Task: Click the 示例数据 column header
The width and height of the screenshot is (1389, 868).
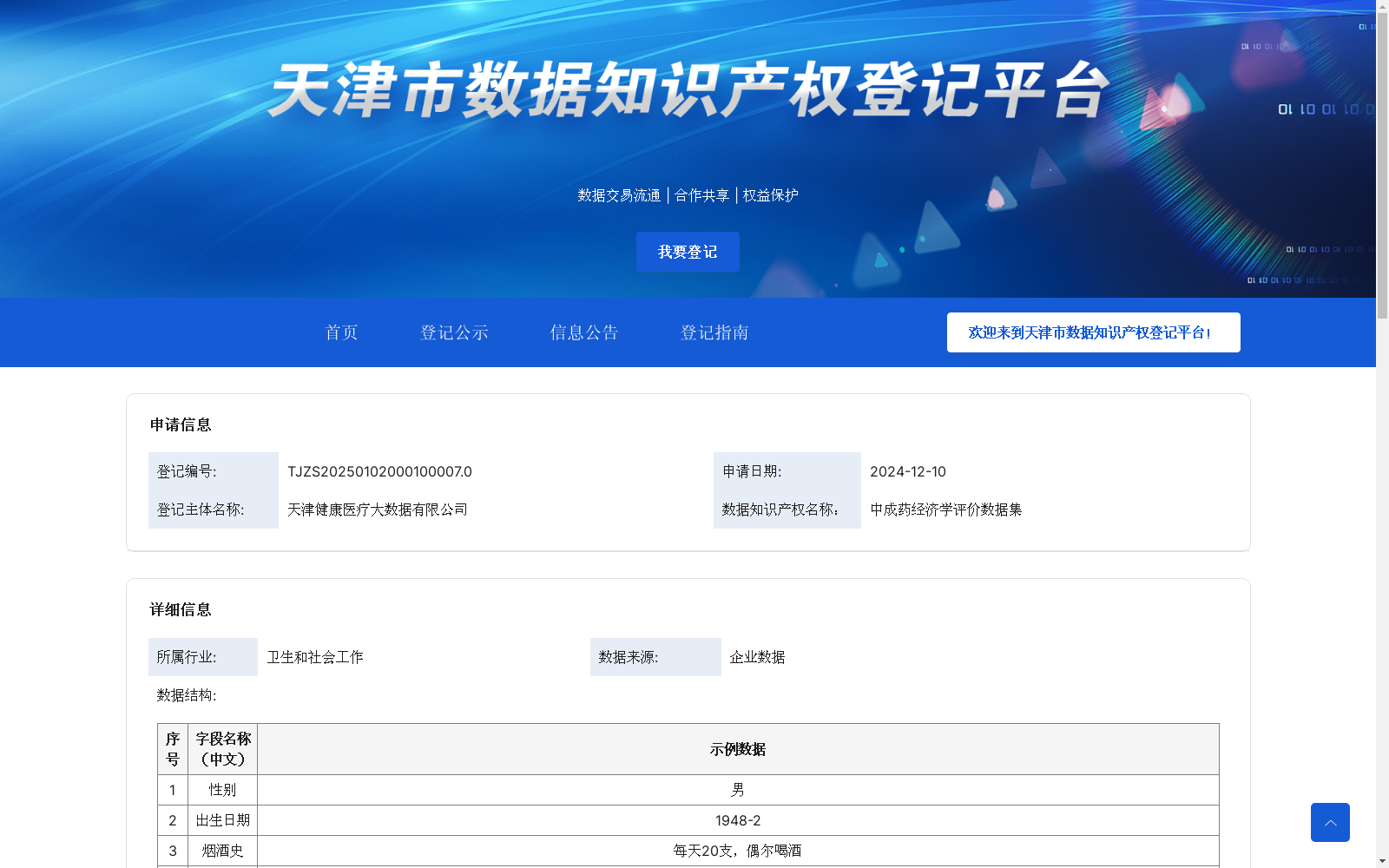Action: pyautogui.click(x=738, y=749)
